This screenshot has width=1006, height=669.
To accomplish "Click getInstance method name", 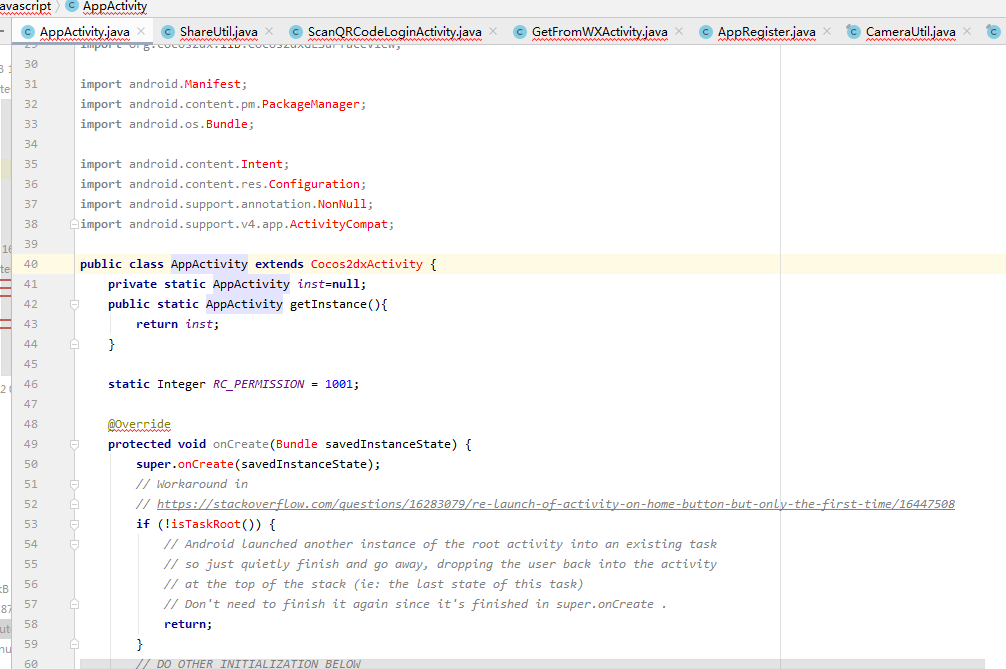I will coord(328,304).
